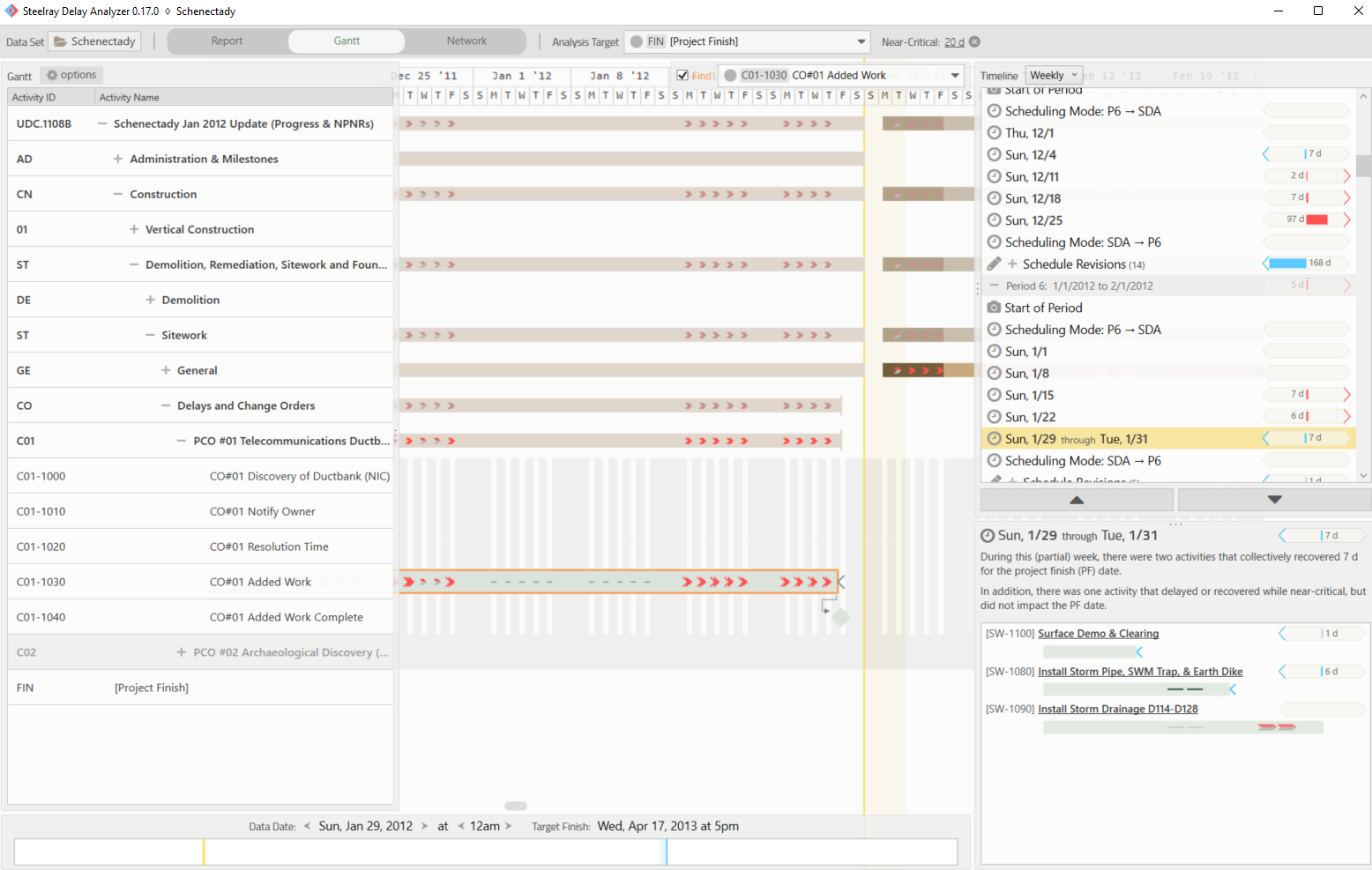Expand the Schedule Revisions (14) entry

[x=1013, y=264]
